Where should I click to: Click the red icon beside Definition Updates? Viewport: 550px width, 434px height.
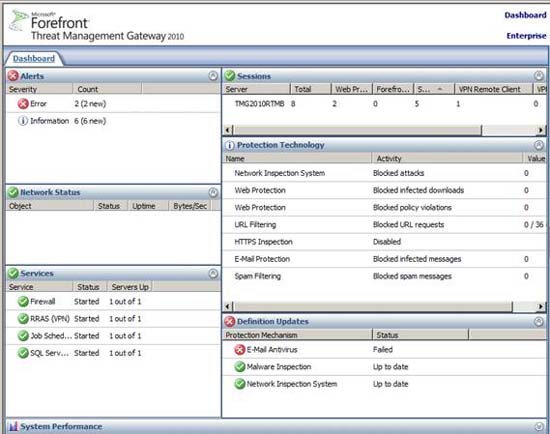[x=230, y=321]
